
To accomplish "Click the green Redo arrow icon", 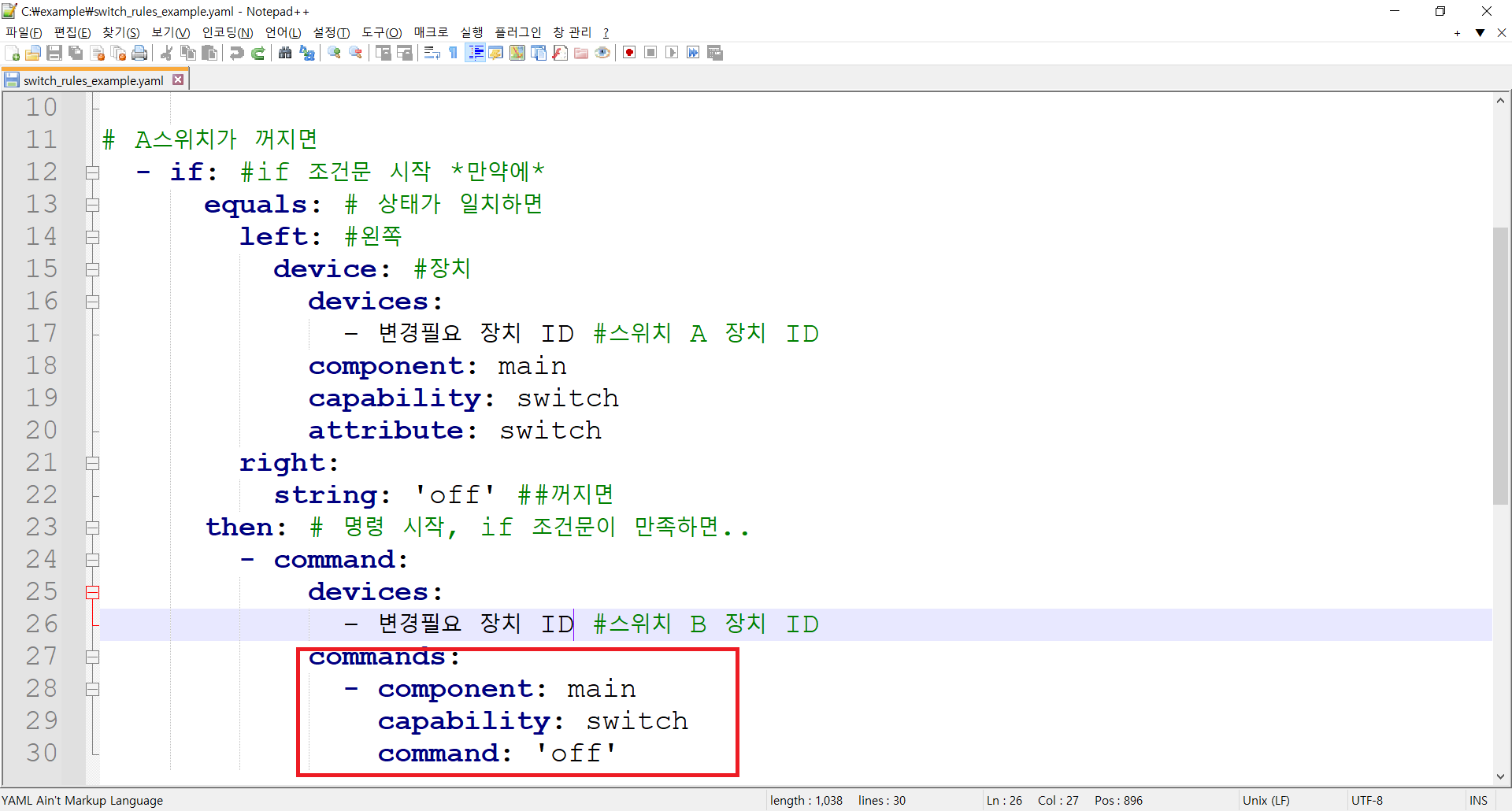I will click(258, 53).
